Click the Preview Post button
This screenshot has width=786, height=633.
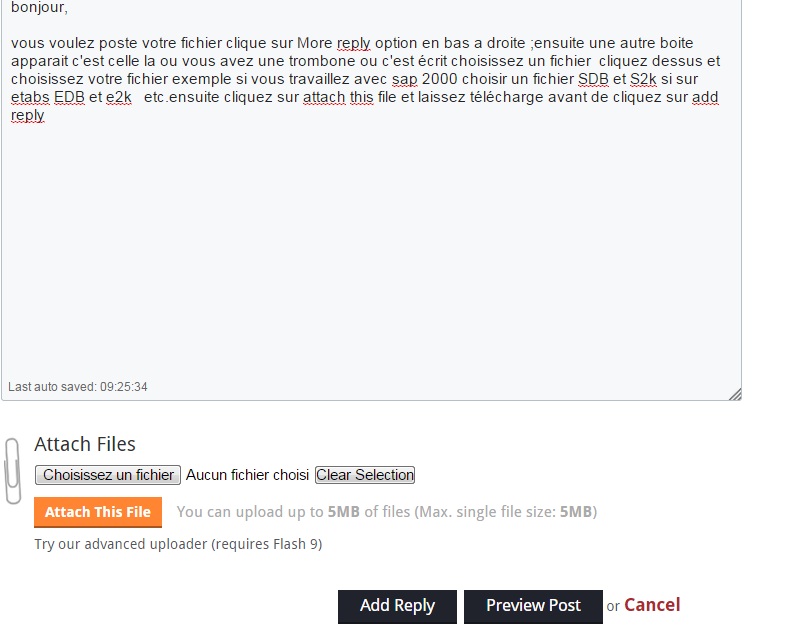click(x=533, y=606)
